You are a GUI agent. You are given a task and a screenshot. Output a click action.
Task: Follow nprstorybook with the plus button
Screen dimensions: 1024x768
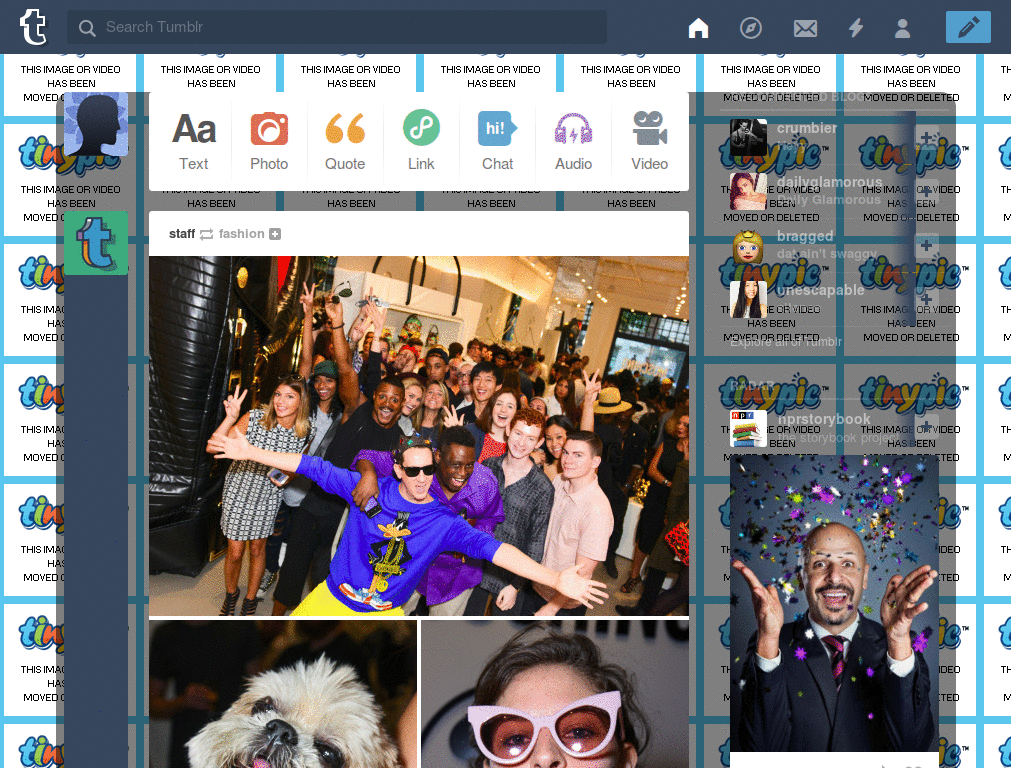tap(926, 428)
